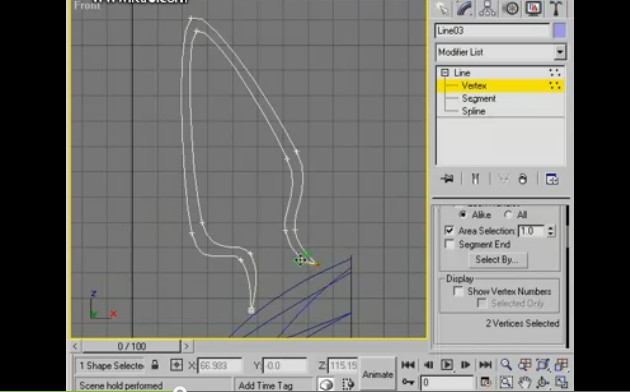Toggle the Animate button

(x=377, y=374)
